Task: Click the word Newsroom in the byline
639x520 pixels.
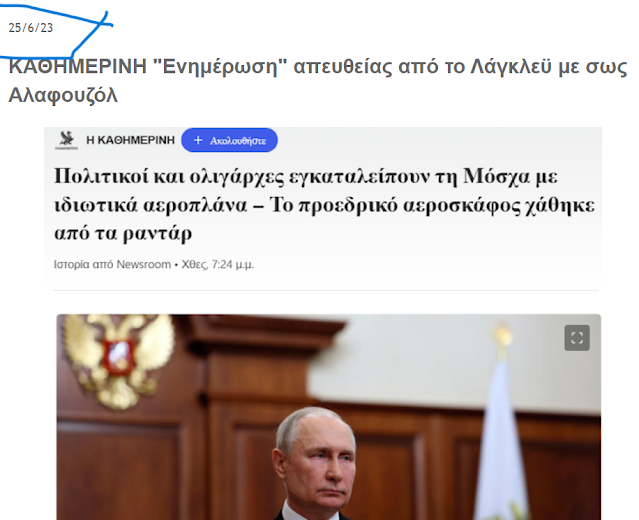Action: 144,264
